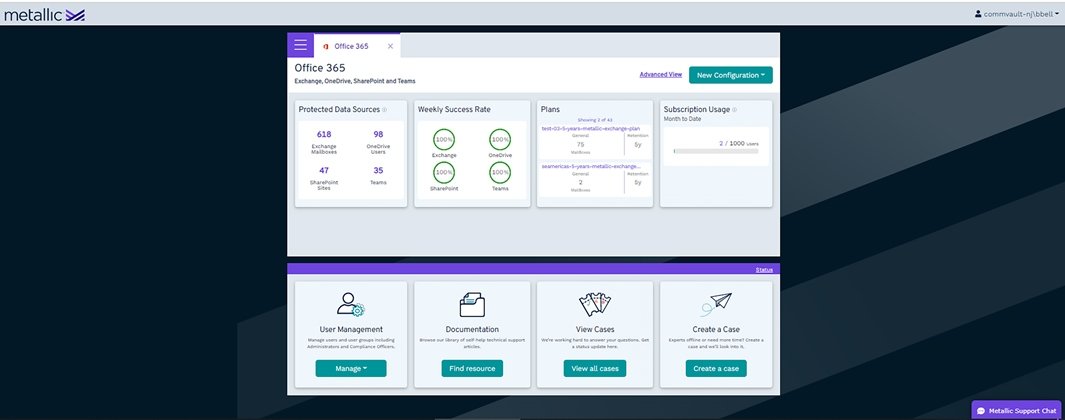The image size is (1065, 420).
Task: Click the Documentation folder icon
Action: (472, 304)
